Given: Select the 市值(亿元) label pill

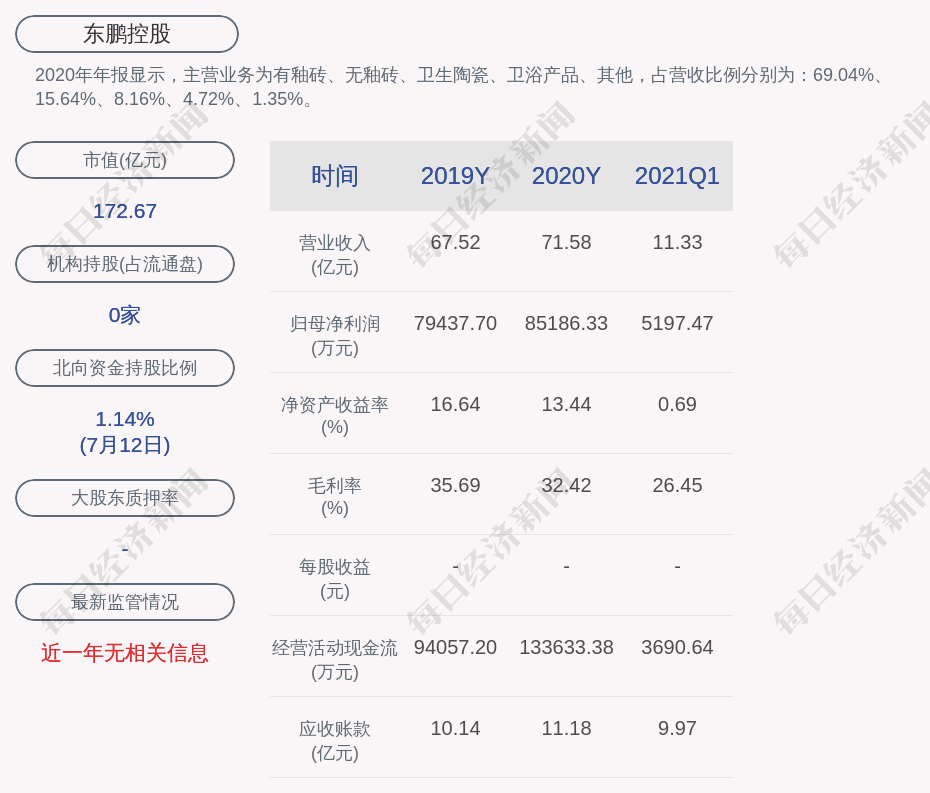Looking at the screenshot, I should tap(125, 160).
